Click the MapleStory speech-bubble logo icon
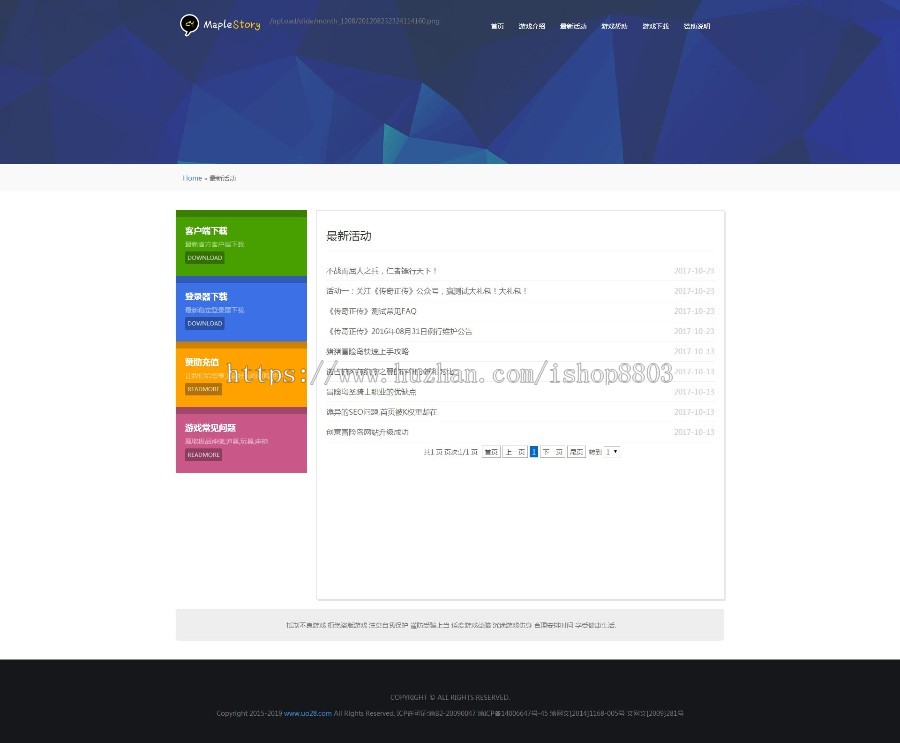The width and height of the screenshot is (900, 743). (x=189, y=25)
